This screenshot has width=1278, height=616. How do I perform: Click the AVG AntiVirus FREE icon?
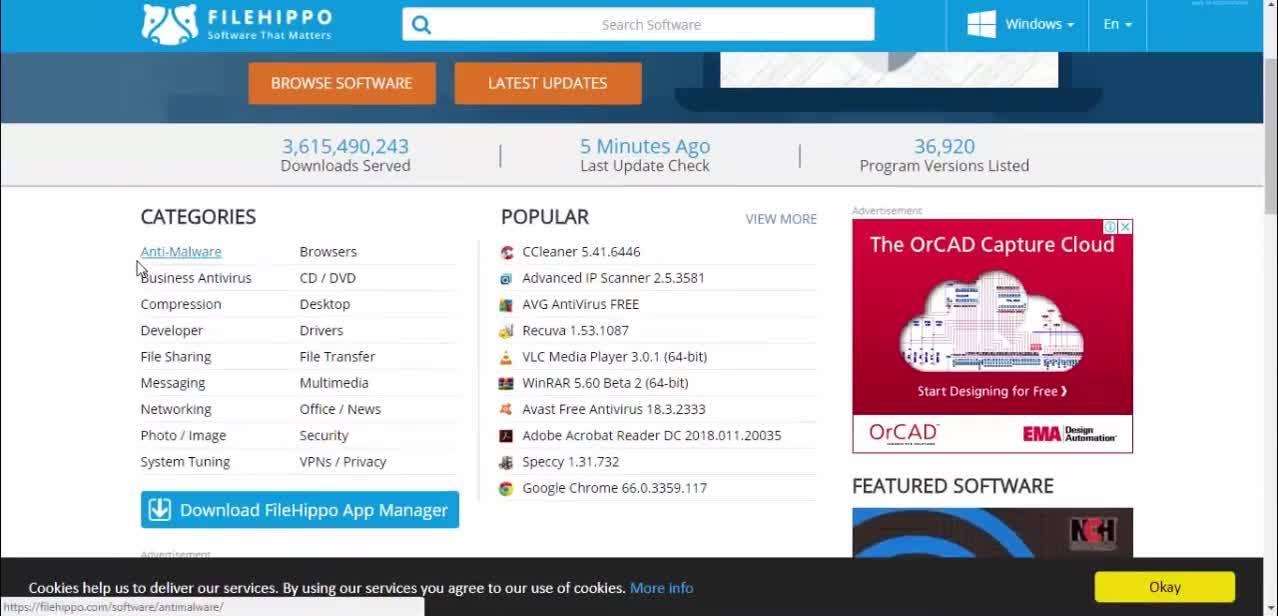pos(506,304)
